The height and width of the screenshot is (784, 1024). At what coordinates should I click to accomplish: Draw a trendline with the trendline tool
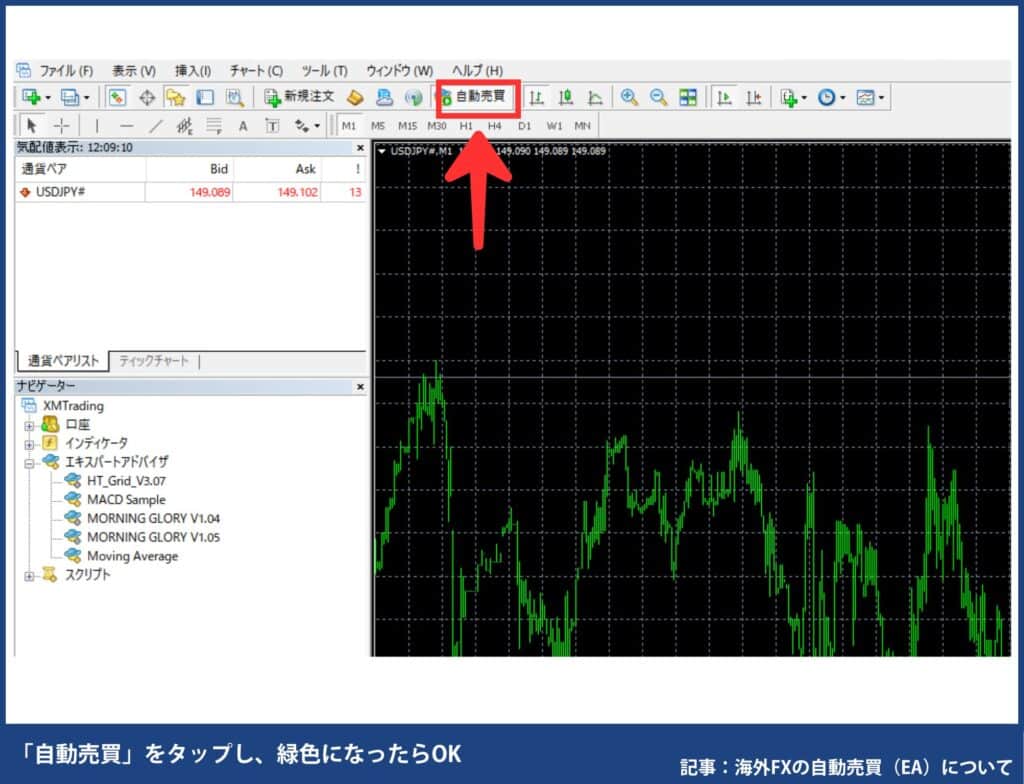click(155, 126)
